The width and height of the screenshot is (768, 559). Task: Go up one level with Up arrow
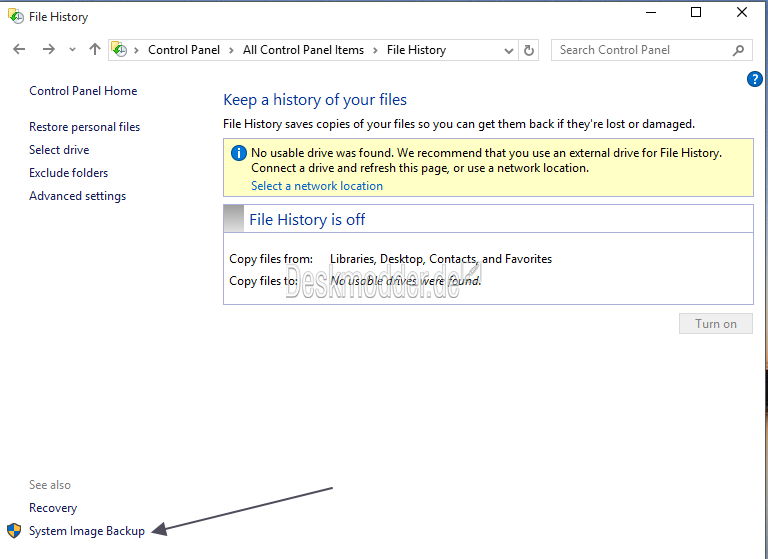(95, 49)
